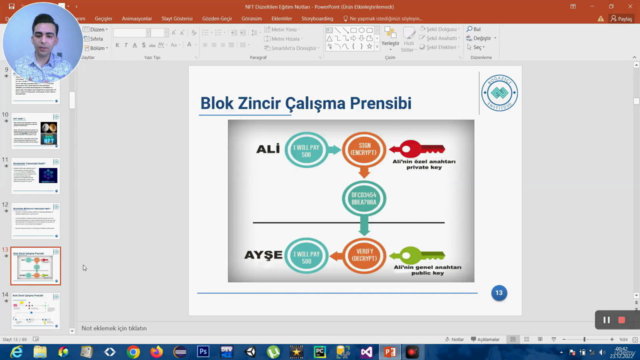Switch to the Gözden Geçir tab
The width and height of the screenshot is (640, 360).
click(x=217, y=19)
